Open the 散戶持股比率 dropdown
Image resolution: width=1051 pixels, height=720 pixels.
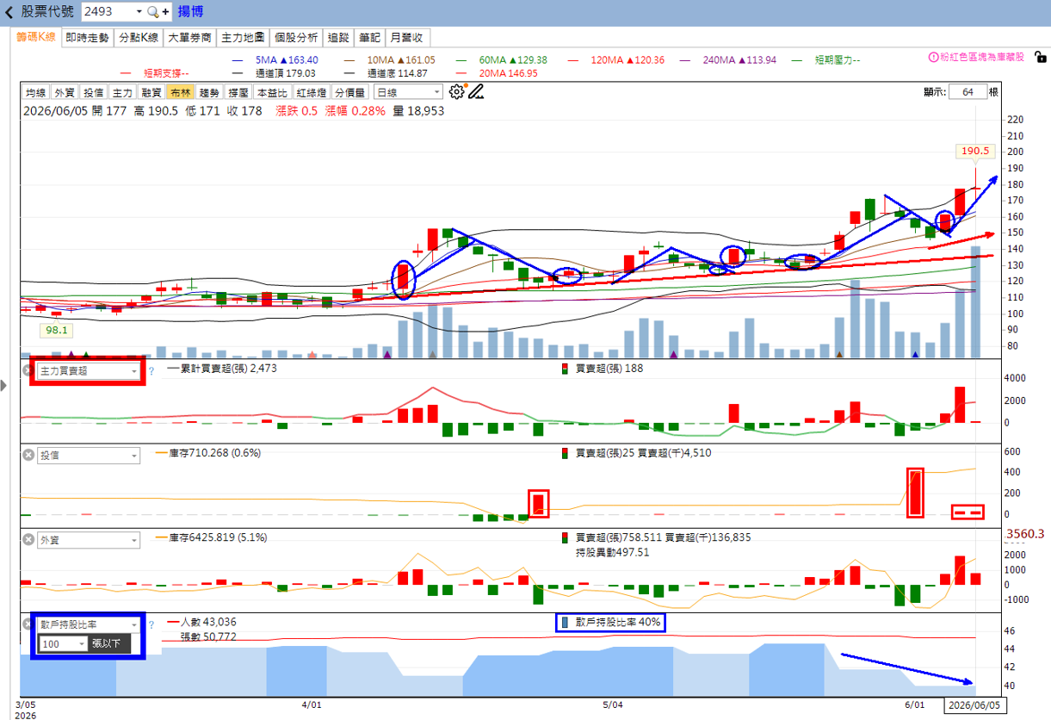click(x=88, y=624)
